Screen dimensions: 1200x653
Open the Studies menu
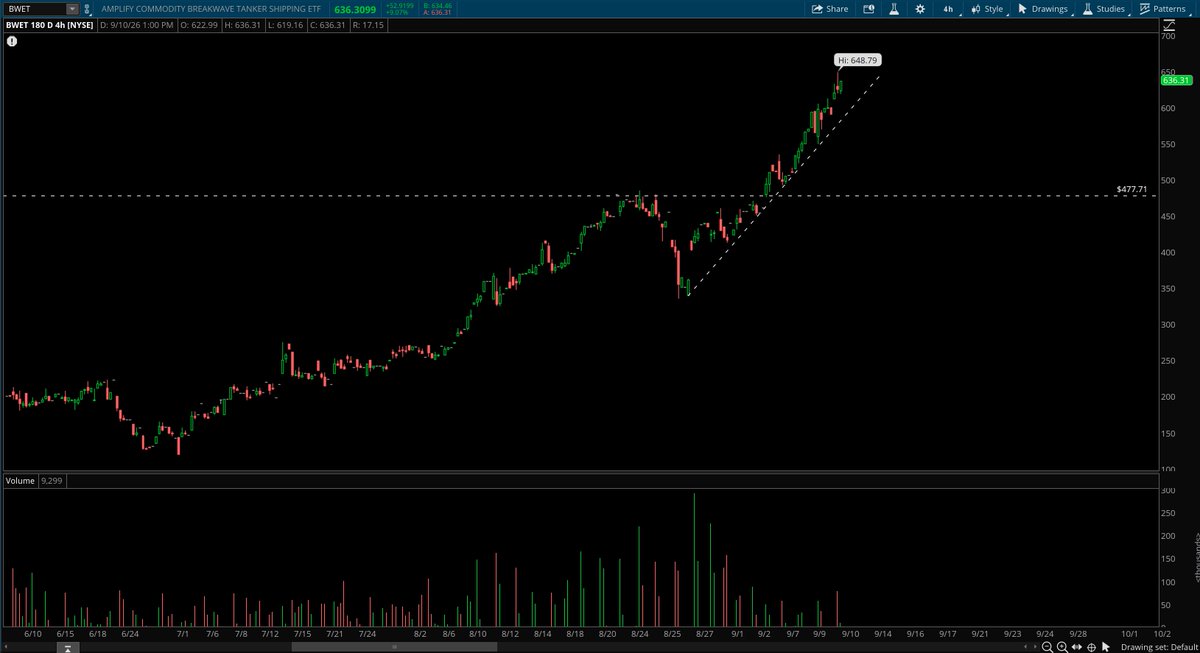click(x=1104, y=8)
